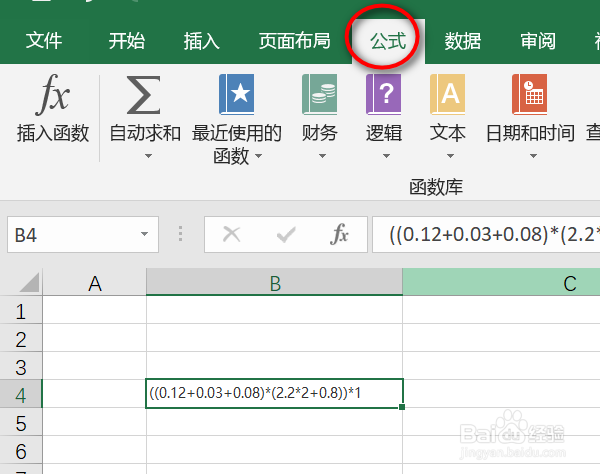Expand the Financial (财务) dropdown arrow
The image size is (600, 474).
[323, 156]
